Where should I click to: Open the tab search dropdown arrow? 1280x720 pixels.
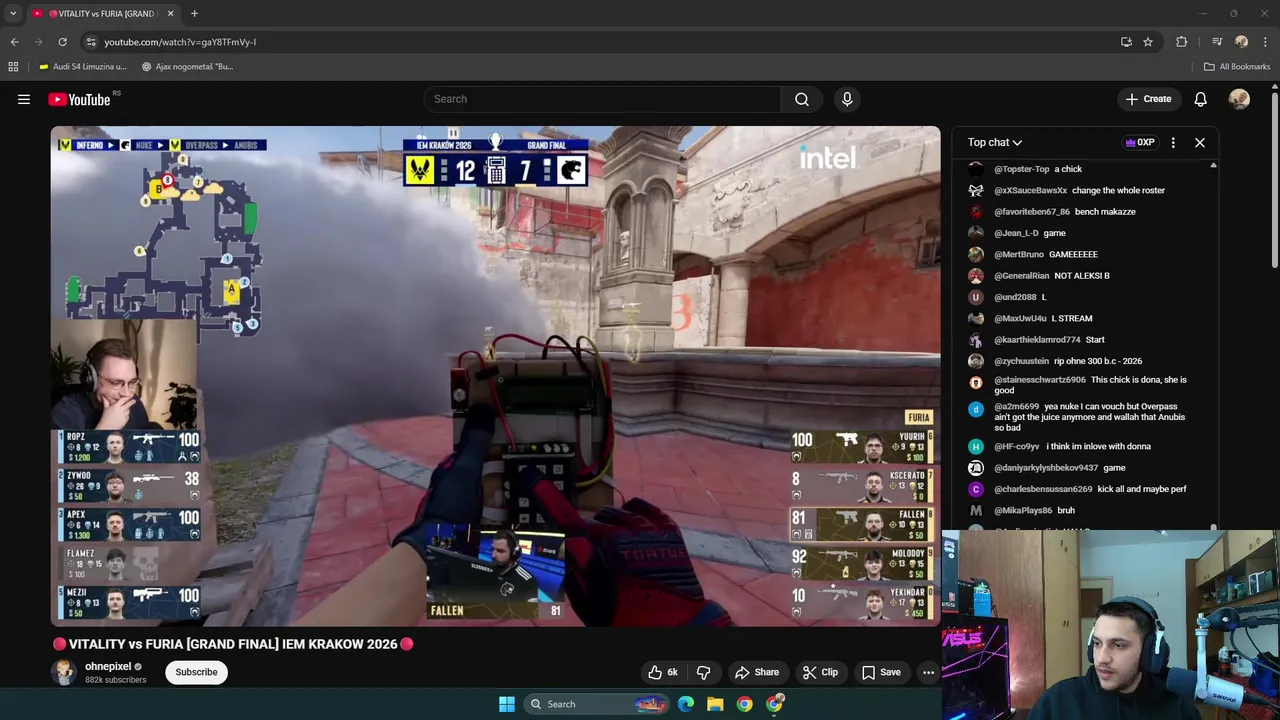(x=13, y=13)
